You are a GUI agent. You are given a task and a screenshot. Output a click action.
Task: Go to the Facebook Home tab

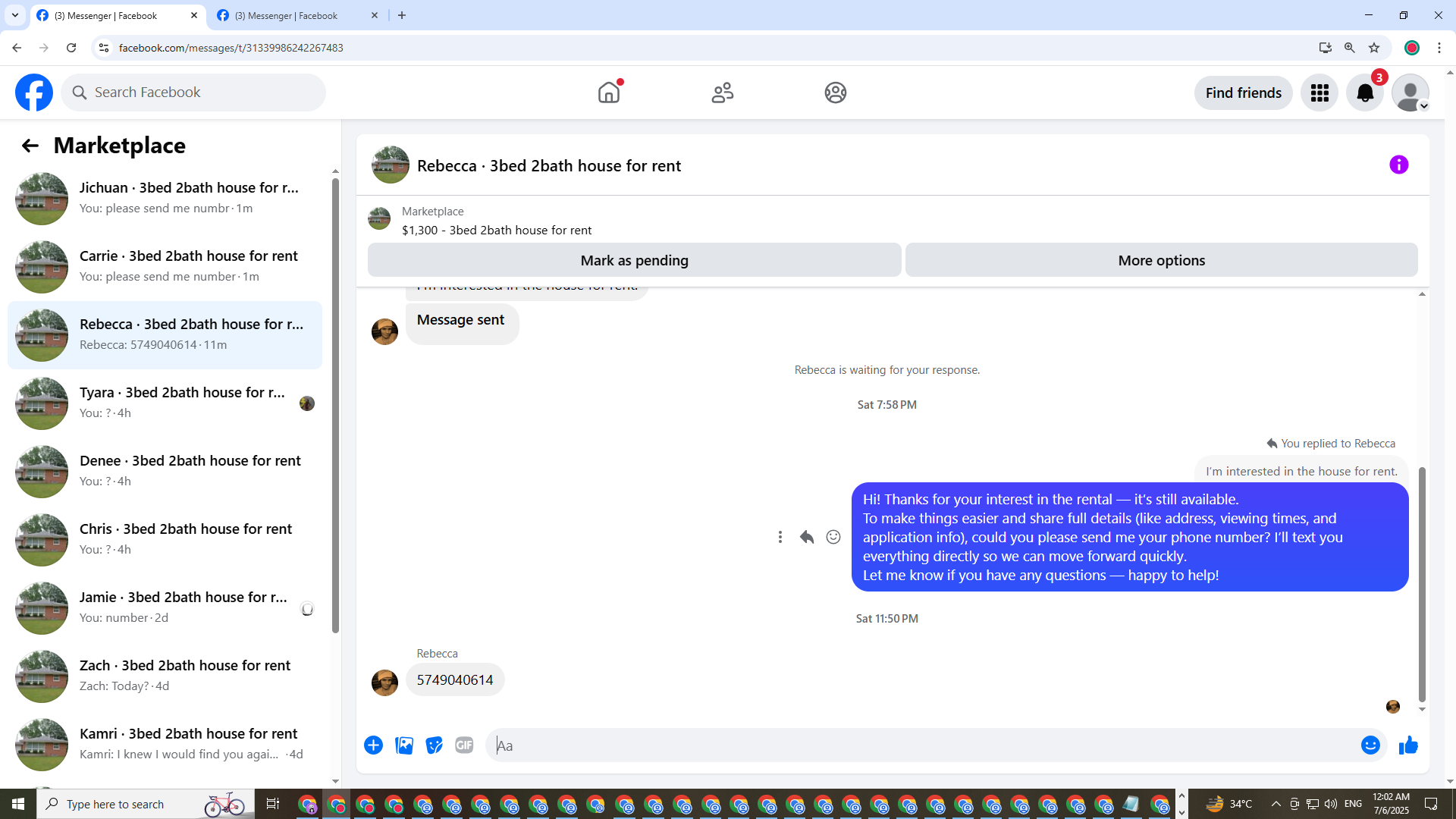(x=609, y=93)
